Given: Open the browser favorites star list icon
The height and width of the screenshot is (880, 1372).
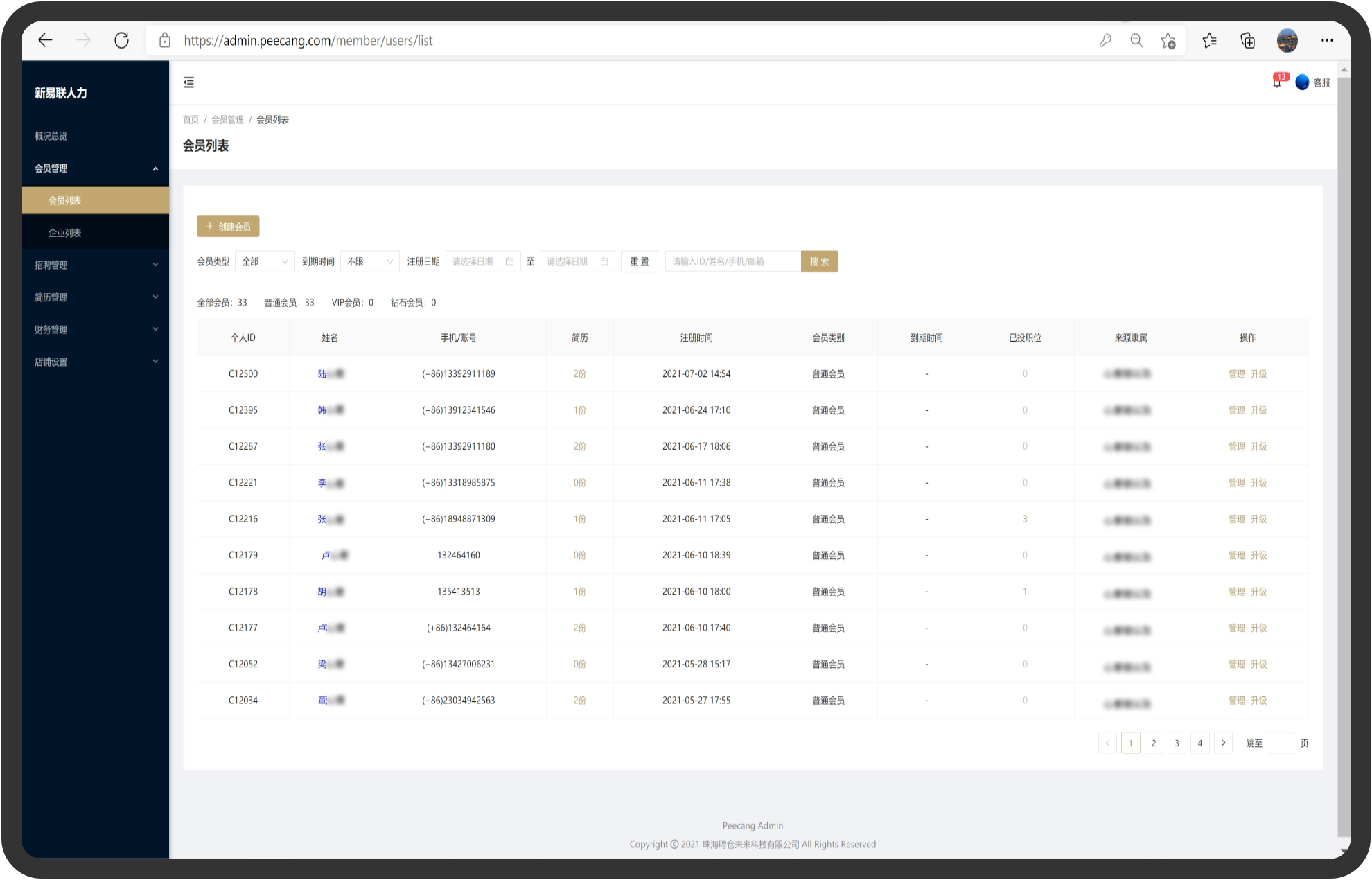Looking at the screenshot, I should pos(1209,40).
